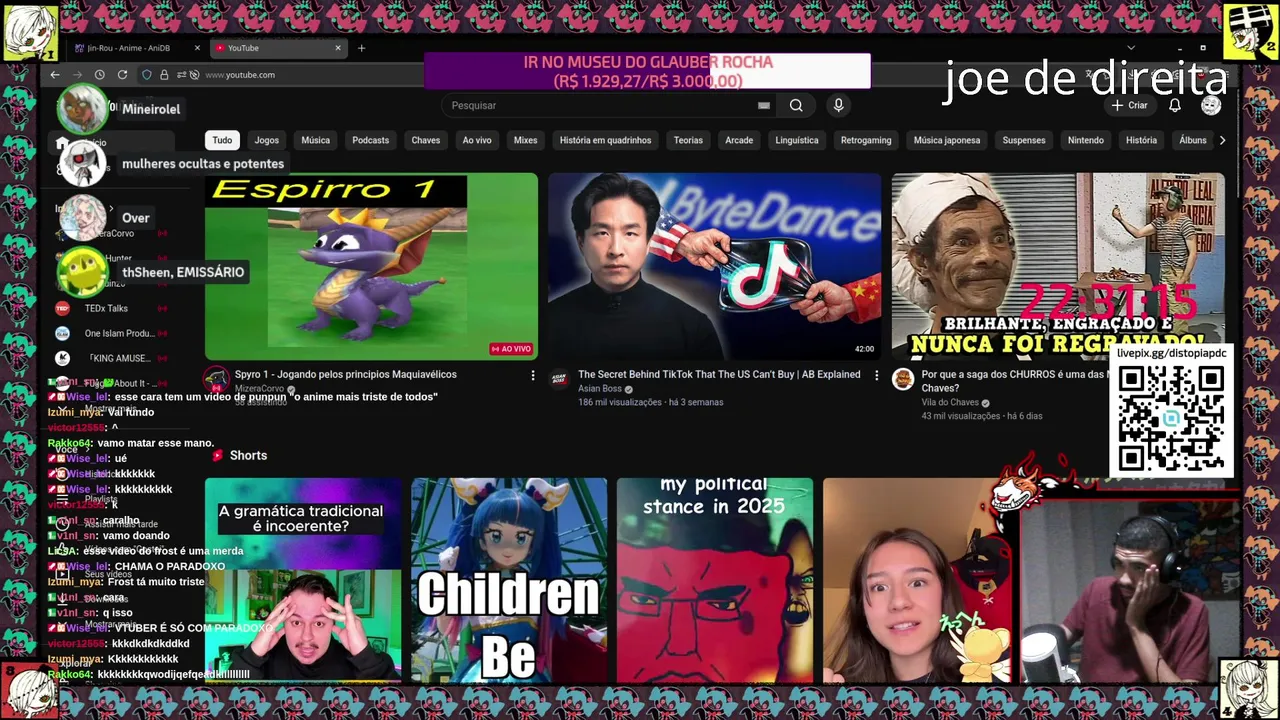This screenshot has width=1280, height=720.
Task: Reload the YouTube page
Action: [x=122, y=75]
